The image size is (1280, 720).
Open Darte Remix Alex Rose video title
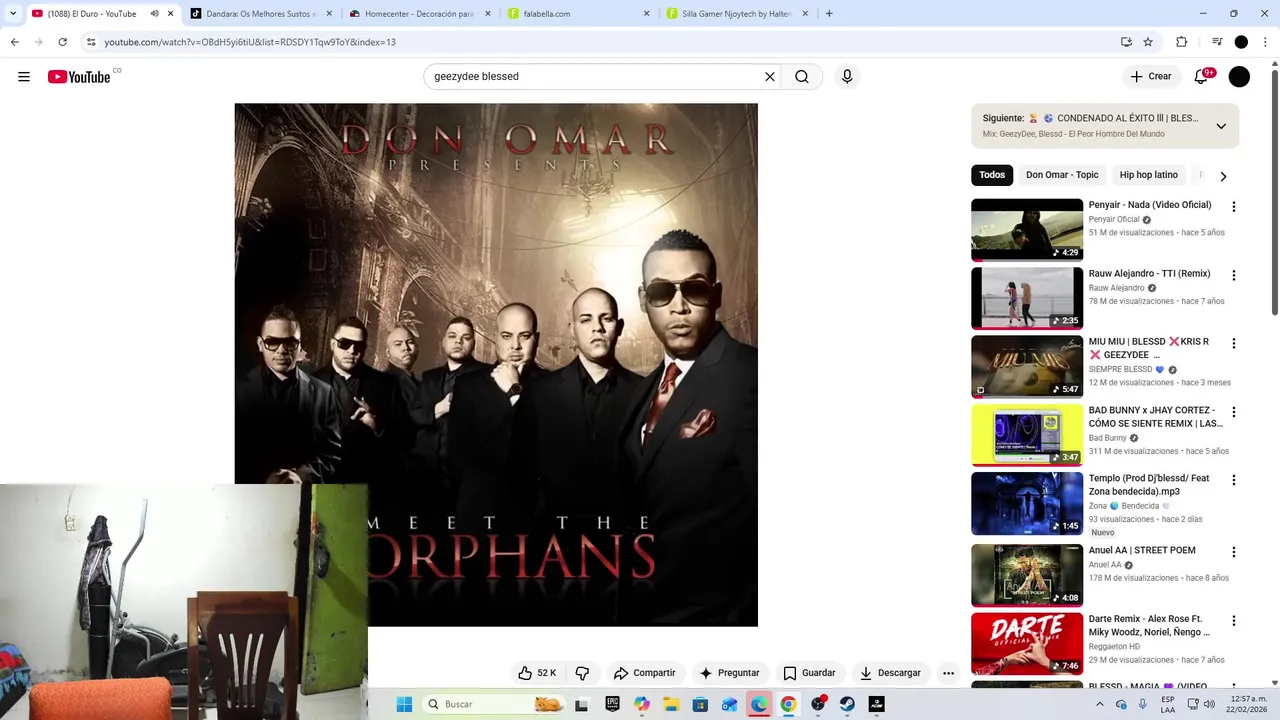(x=1150, y=626)
